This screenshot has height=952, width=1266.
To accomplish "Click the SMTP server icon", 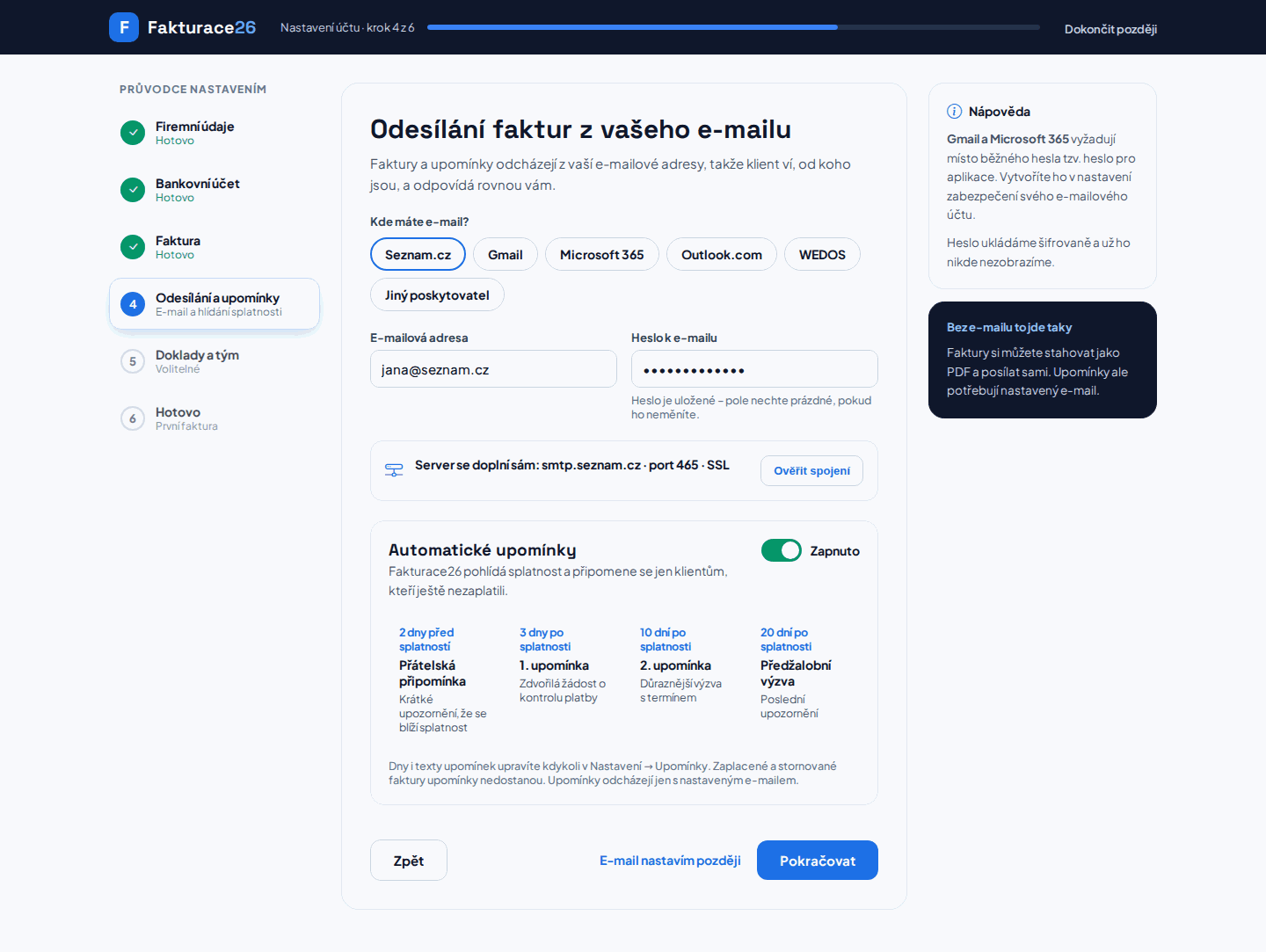I will coord(394,470).
